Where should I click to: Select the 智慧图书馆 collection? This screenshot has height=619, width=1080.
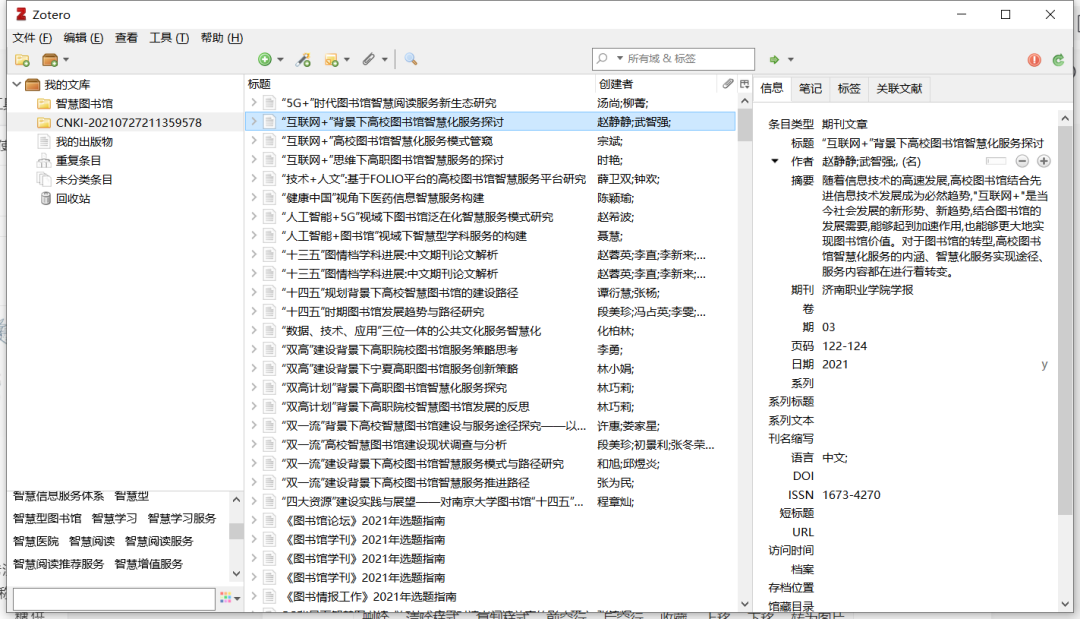coord(84,103)
